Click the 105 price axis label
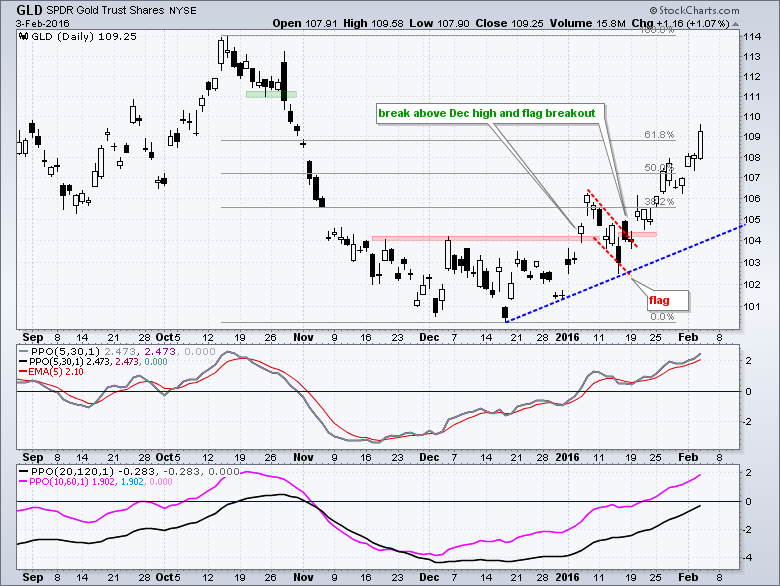The image size is (780, 586). pos(752,219)
